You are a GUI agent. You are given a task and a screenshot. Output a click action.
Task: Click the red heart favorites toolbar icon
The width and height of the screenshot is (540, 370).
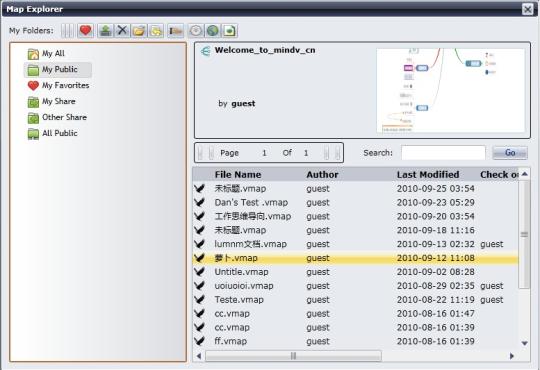[x=85, y=31]
